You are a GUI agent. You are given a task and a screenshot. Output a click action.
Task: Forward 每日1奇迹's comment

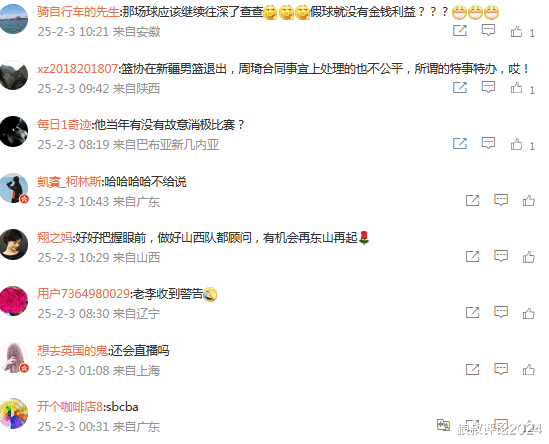[460, 143]
